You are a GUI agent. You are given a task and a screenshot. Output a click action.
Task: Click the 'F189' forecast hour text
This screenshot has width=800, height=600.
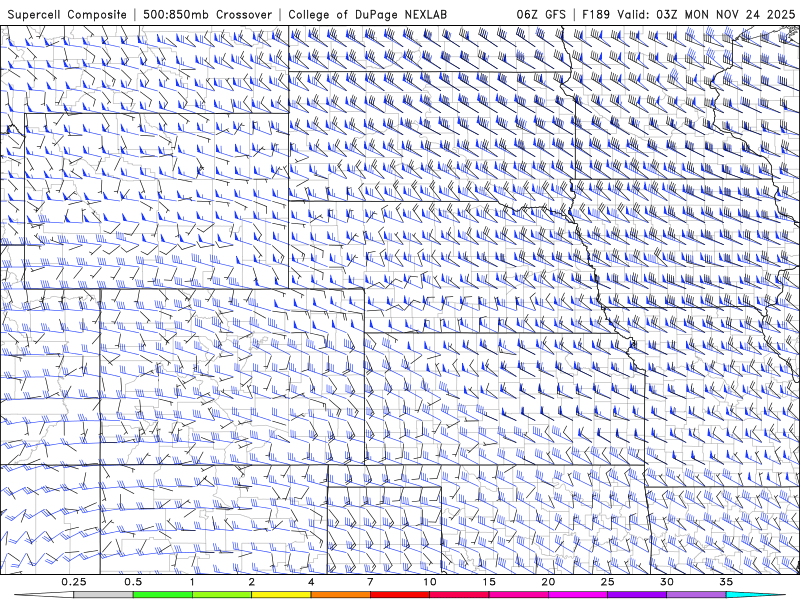point(596,14)
